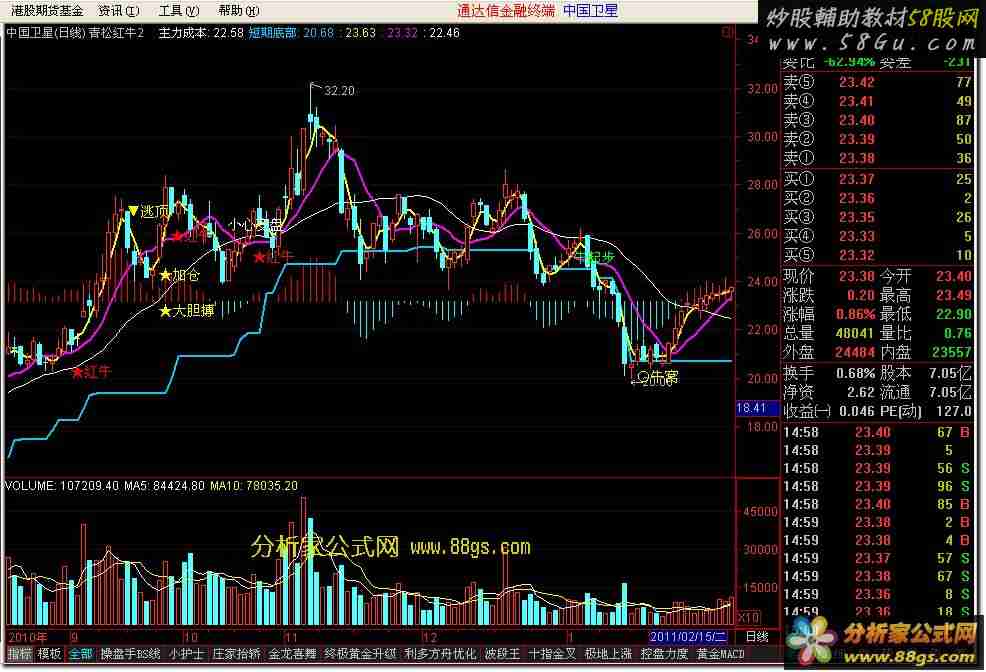The height and width of the screenshot is (672, 986).
Task: Click the 32.20 peak price label
Action: coord(340,91)
